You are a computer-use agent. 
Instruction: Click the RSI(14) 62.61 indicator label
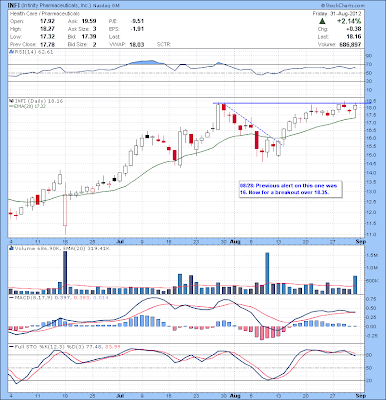(x=33, y=52)
